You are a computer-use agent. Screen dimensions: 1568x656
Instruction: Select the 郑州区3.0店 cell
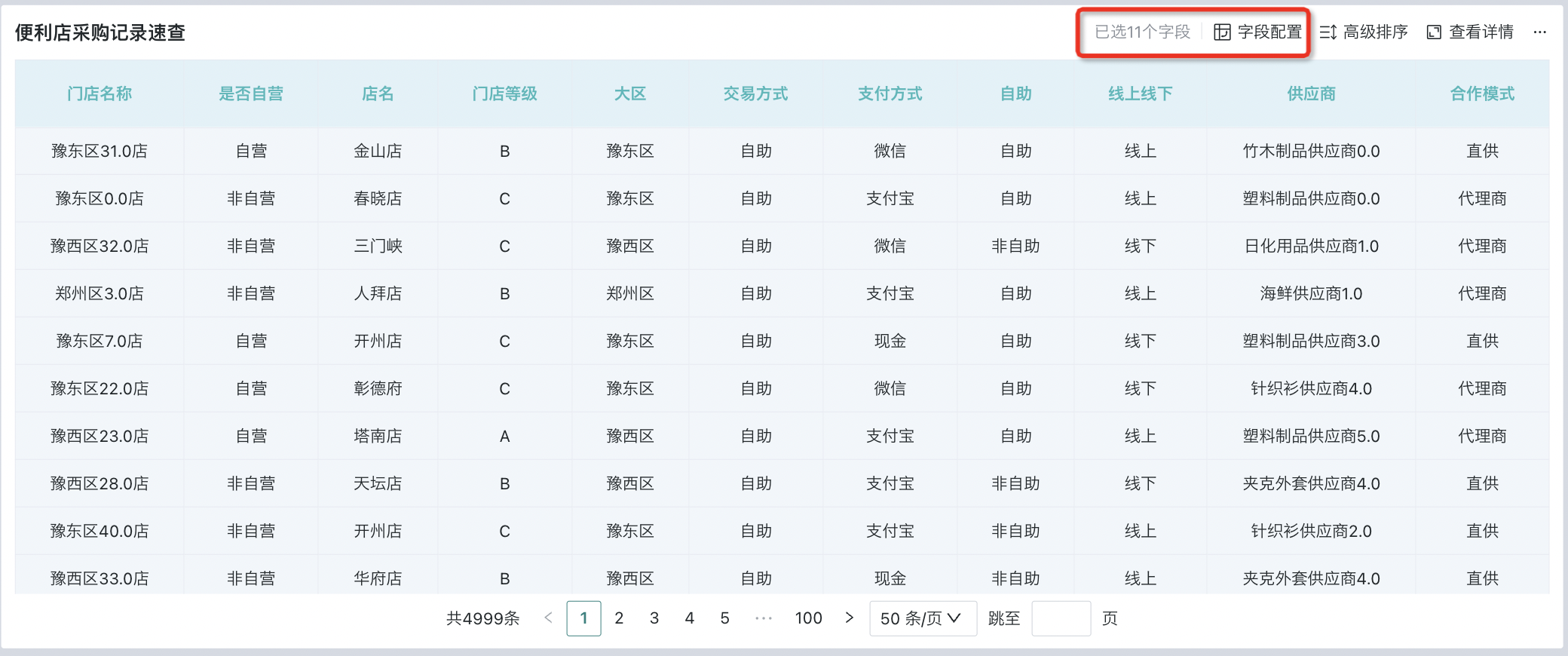(100, 293)
